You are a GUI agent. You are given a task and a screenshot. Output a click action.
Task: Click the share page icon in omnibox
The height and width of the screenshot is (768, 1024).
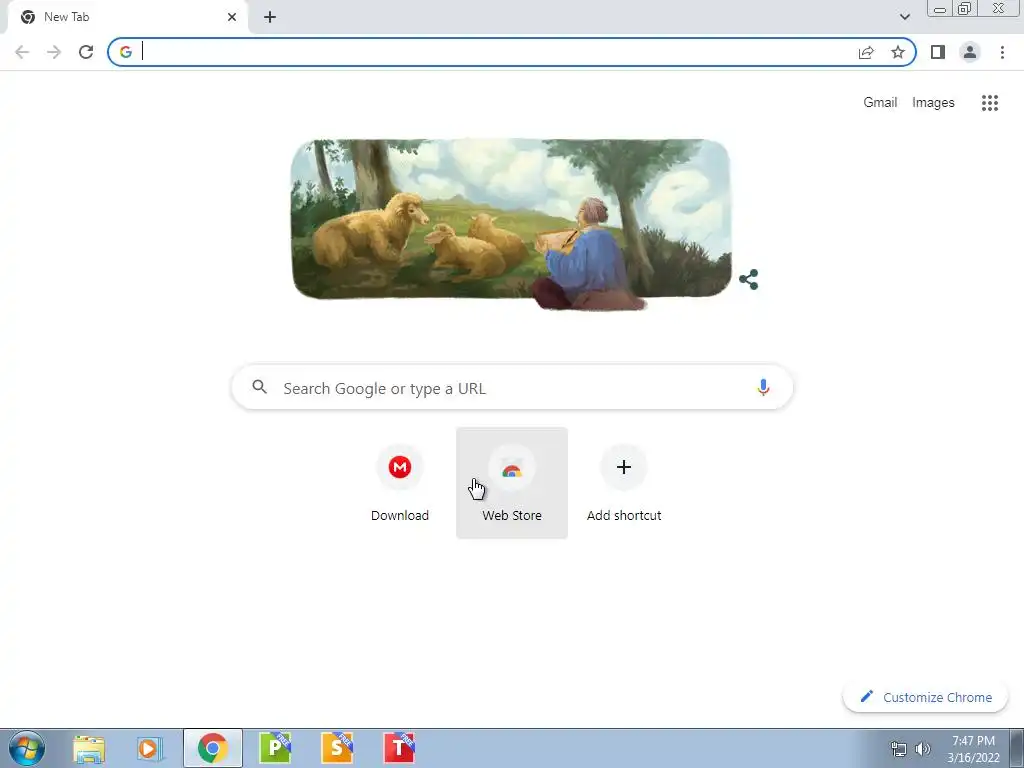tap(866, 52)
